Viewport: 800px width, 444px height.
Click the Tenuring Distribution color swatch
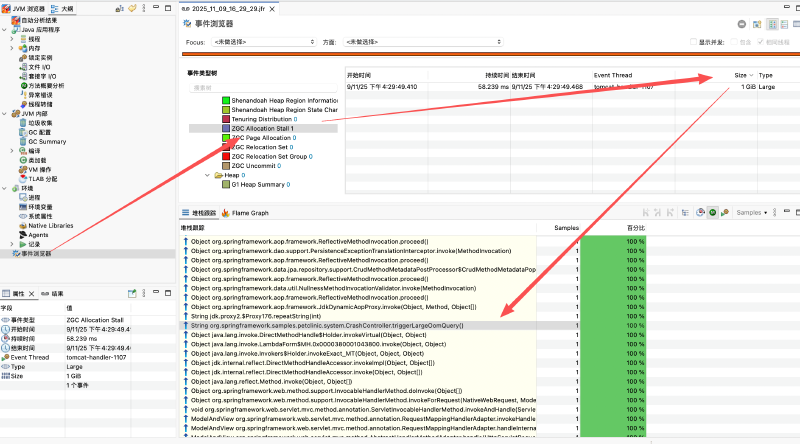[x=225, y=119]
